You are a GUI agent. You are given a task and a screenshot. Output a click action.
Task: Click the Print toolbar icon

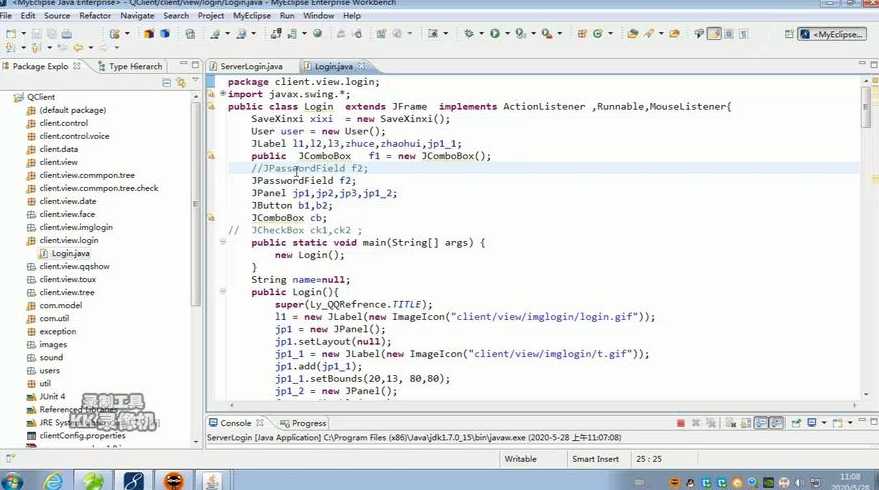tap(67, 34)
